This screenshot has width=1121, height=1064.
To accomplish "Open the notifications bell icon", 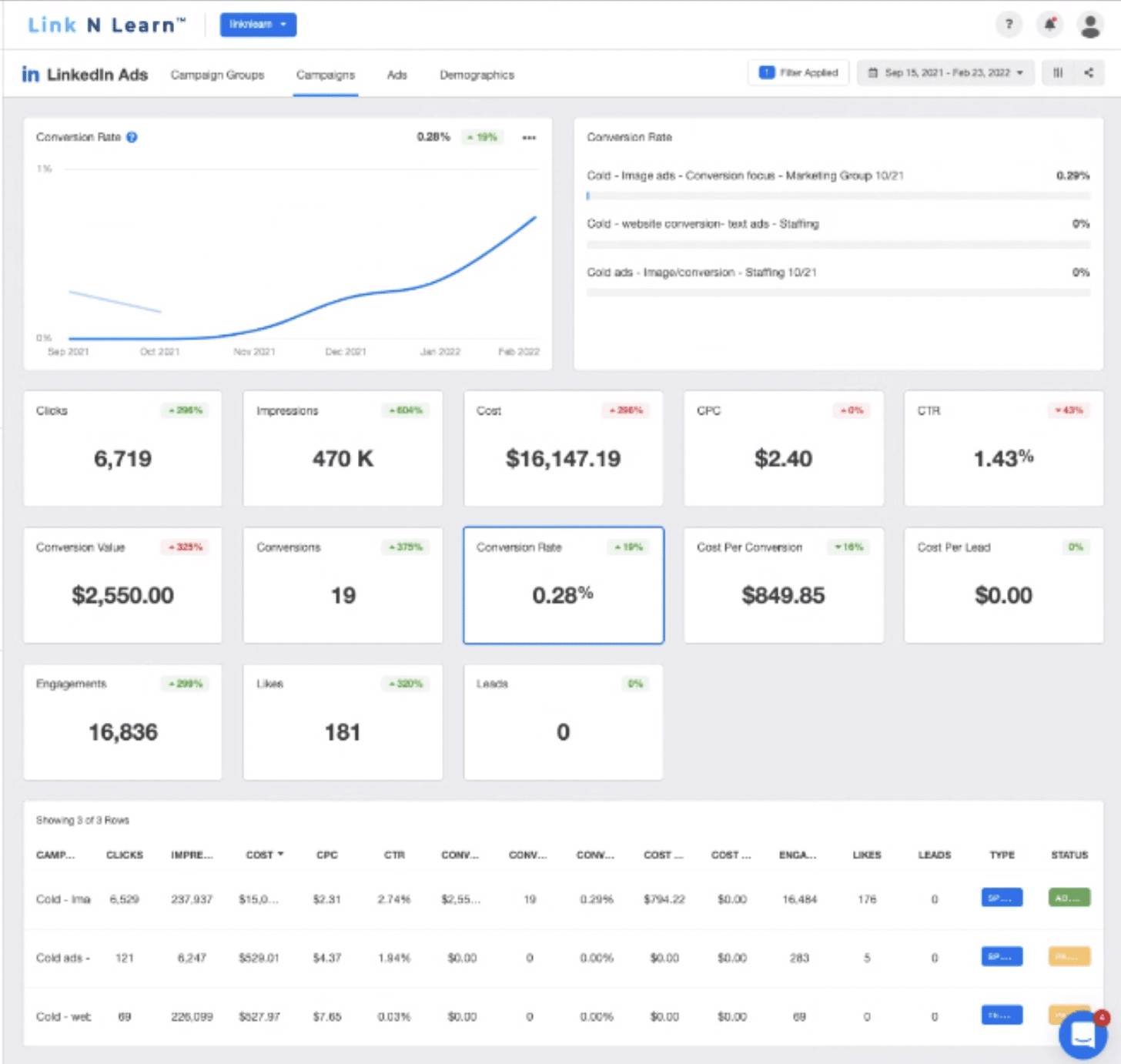I will coord(1049,24).
